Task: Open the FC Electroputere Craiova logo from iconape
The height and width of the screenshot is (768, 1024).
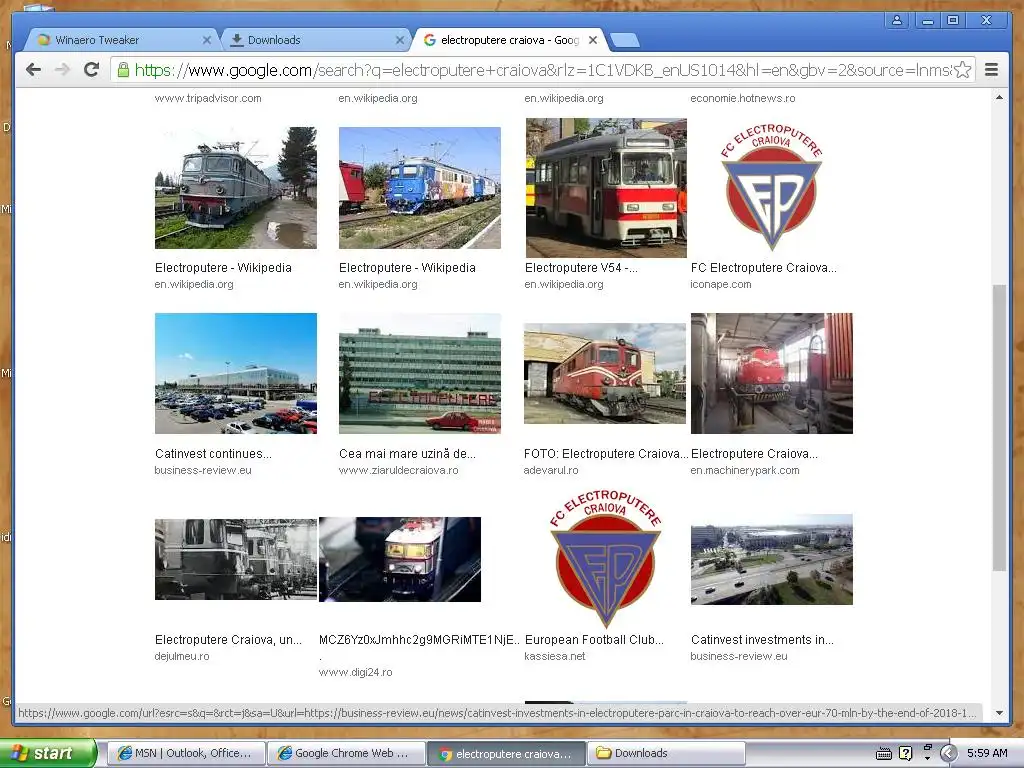Action: pyautogui.click(x=771, y=188)
